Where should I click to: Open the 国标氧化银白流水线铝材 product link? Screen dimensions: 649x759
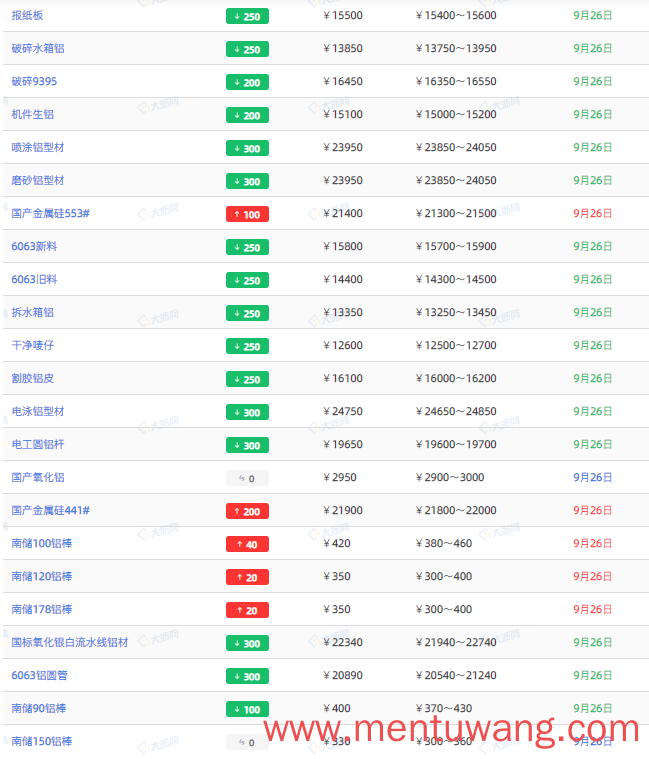(70, 642)
